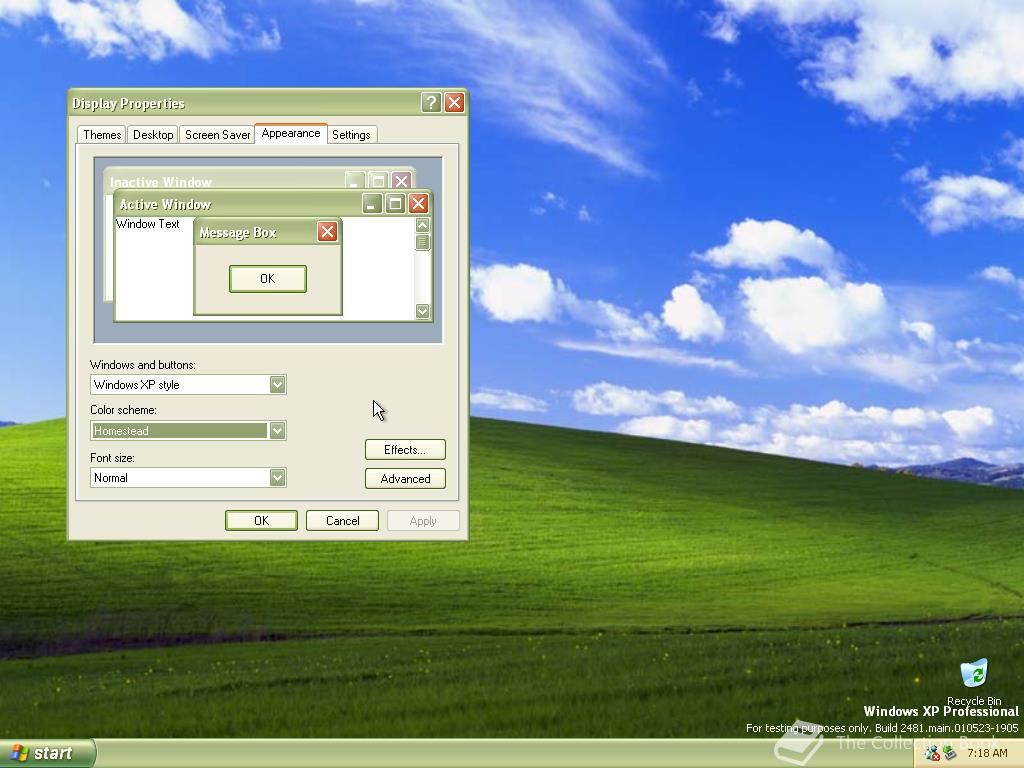Click the Active Window title bar in preview
This screenshot has width=1024, height=768.
[x=272, y=204]
